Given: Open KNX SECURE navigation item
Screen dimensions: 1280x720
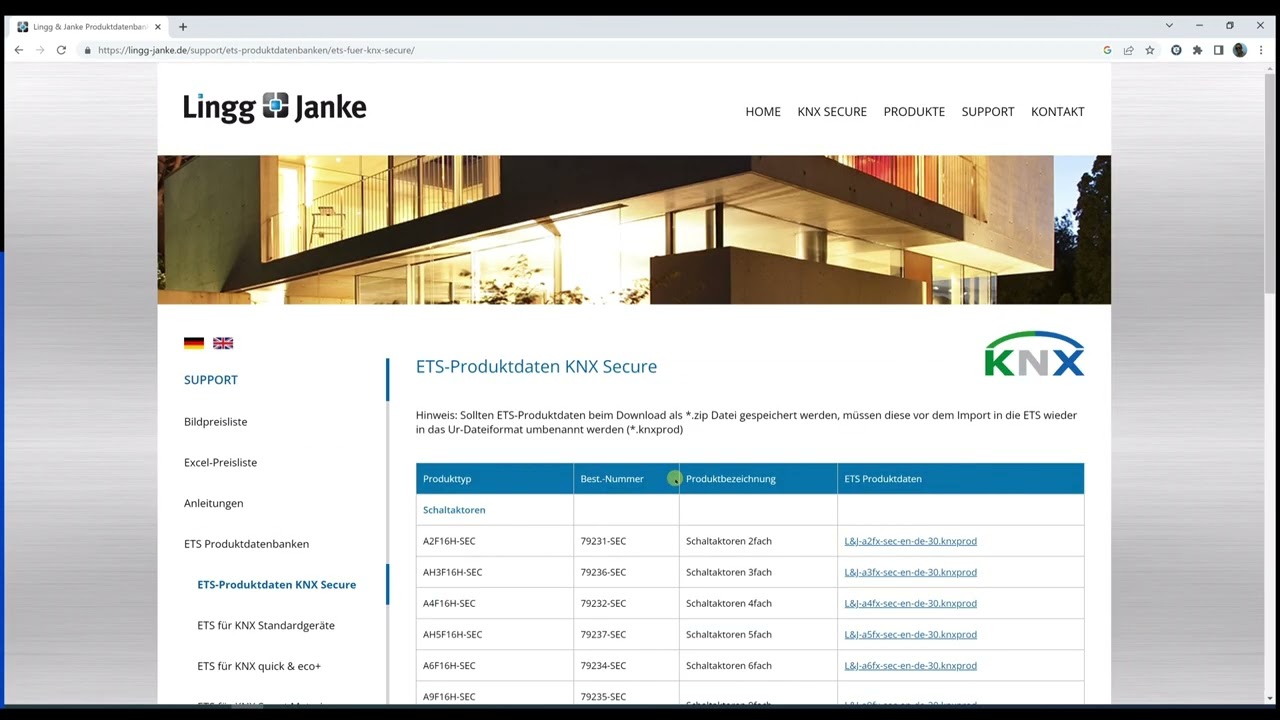Looking at the screenshot, I should coord(832,112).
